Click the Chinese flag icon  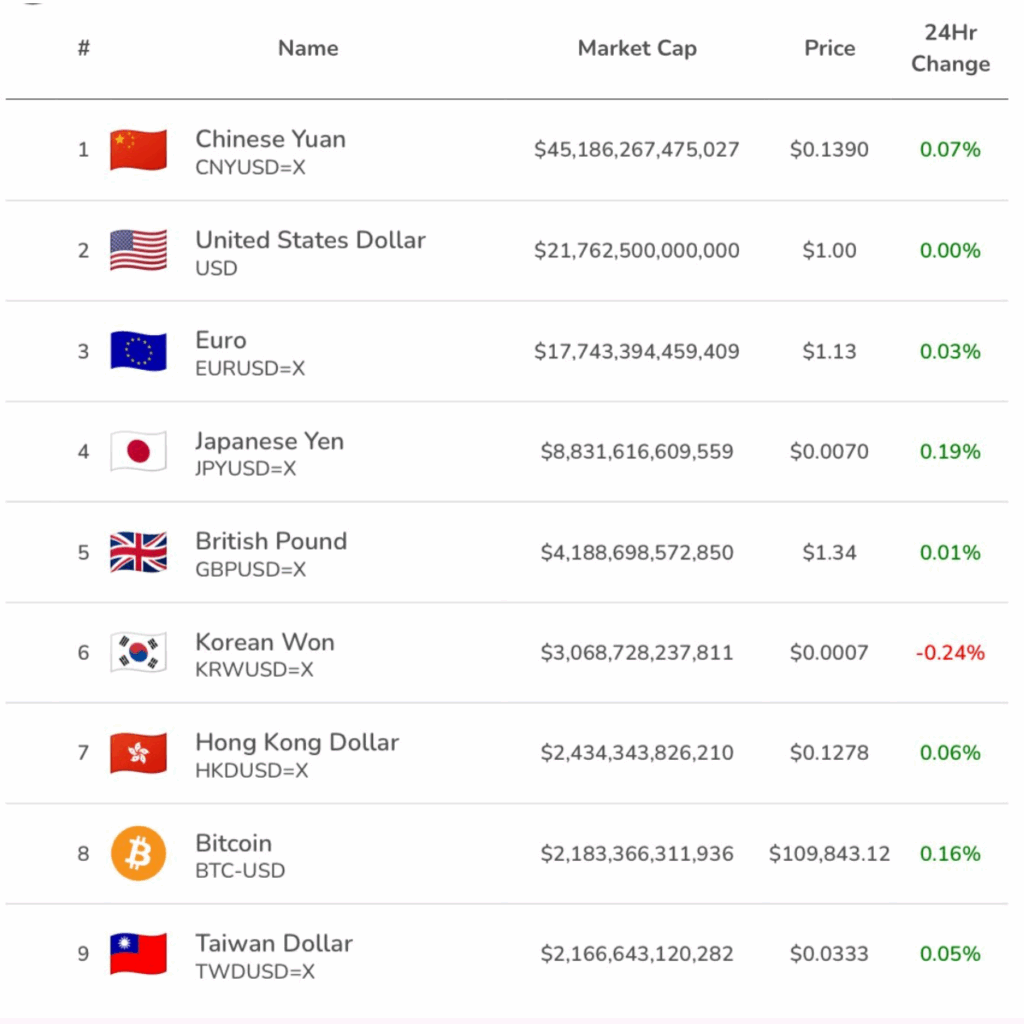point(138,150)
